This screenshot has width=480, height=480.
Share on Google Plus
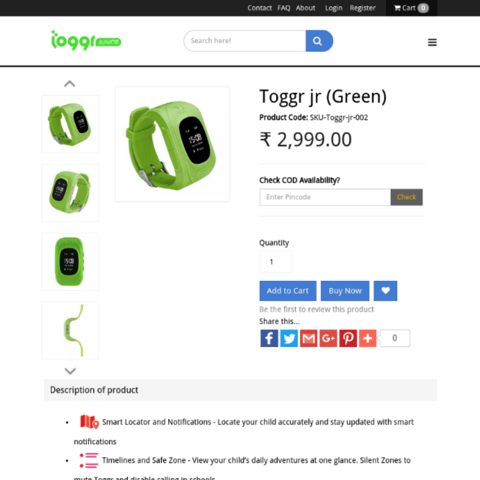pyautogui.click(x=328, y=338)
